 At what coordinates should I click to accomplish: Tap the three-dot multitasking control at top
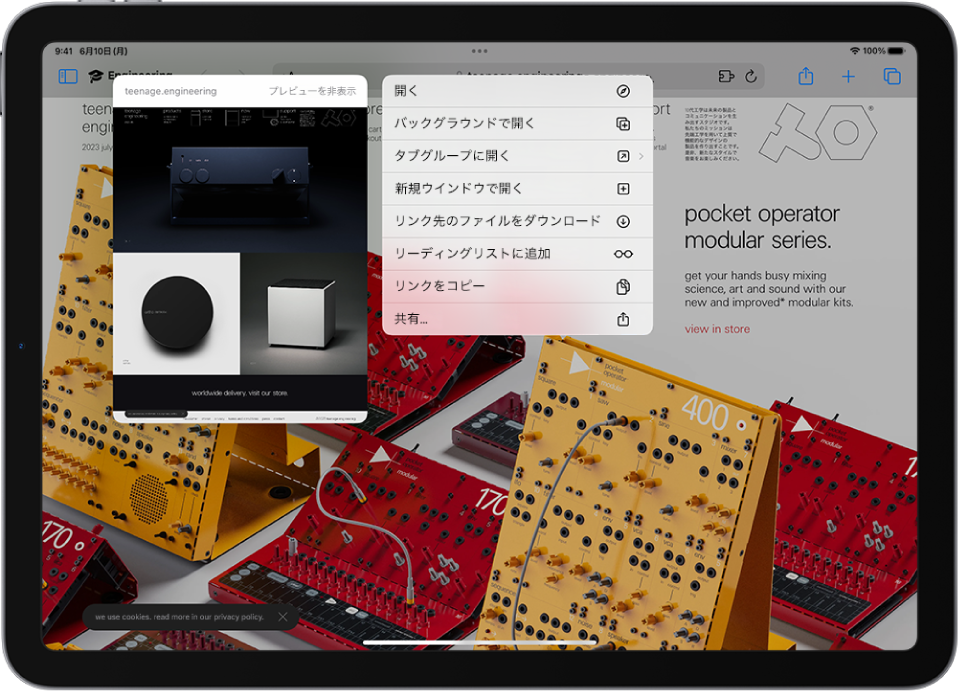tap(479, 52)
